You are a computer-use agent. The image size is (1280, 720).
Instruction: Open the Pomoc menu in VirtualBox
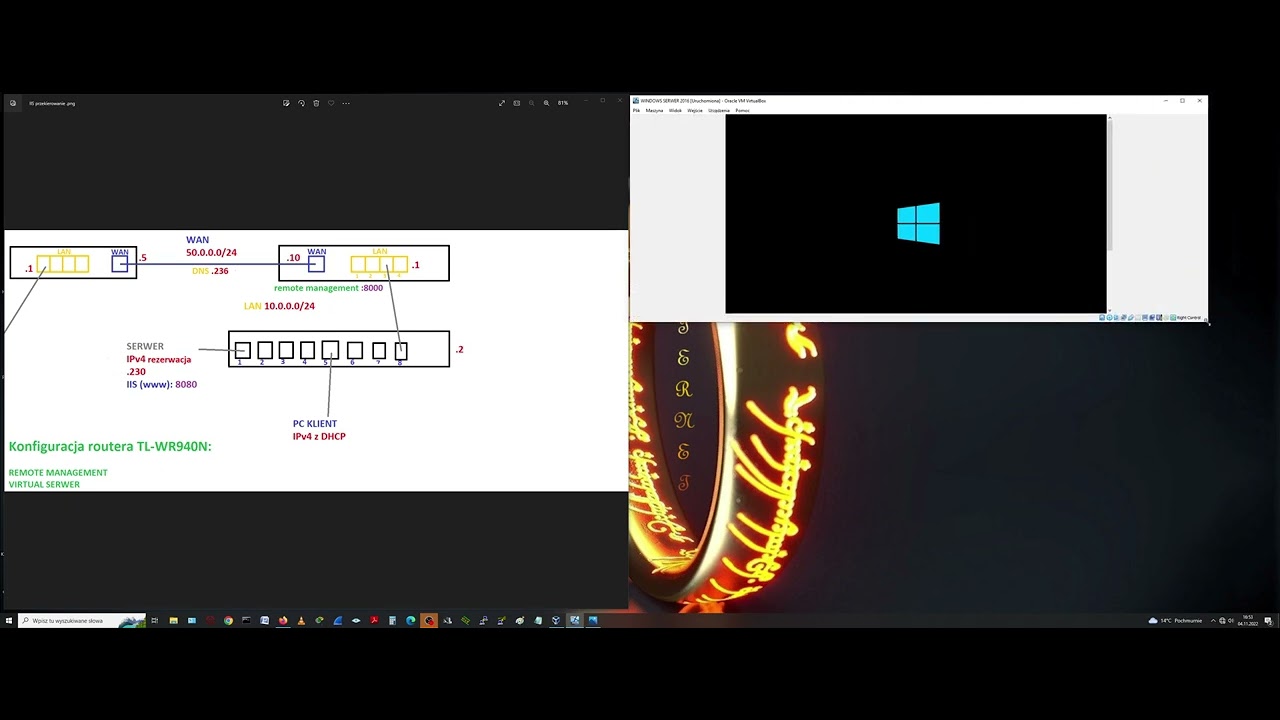742,110
